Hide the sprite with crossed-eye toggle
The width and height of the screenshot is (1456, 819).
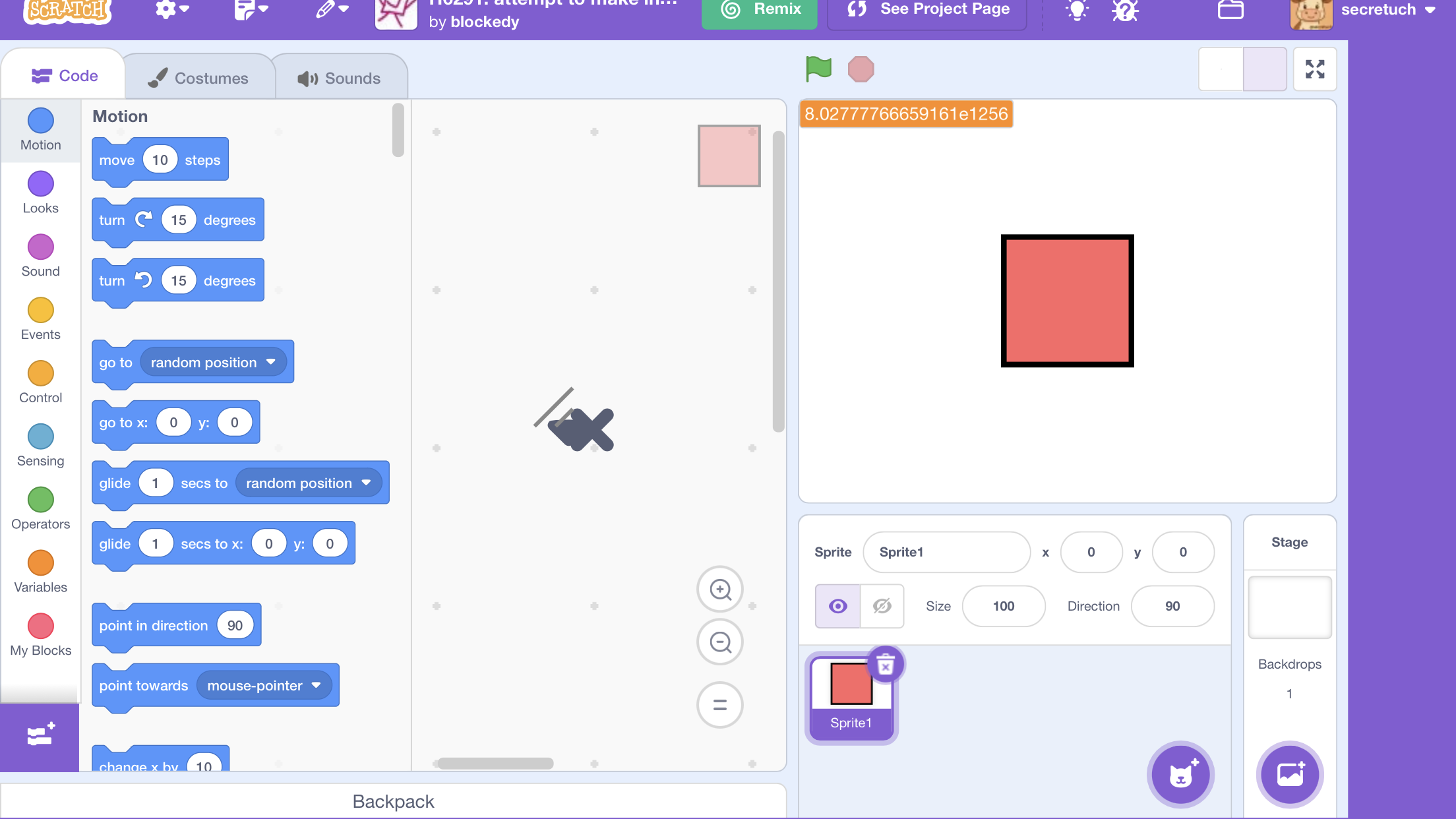(882, 606)
